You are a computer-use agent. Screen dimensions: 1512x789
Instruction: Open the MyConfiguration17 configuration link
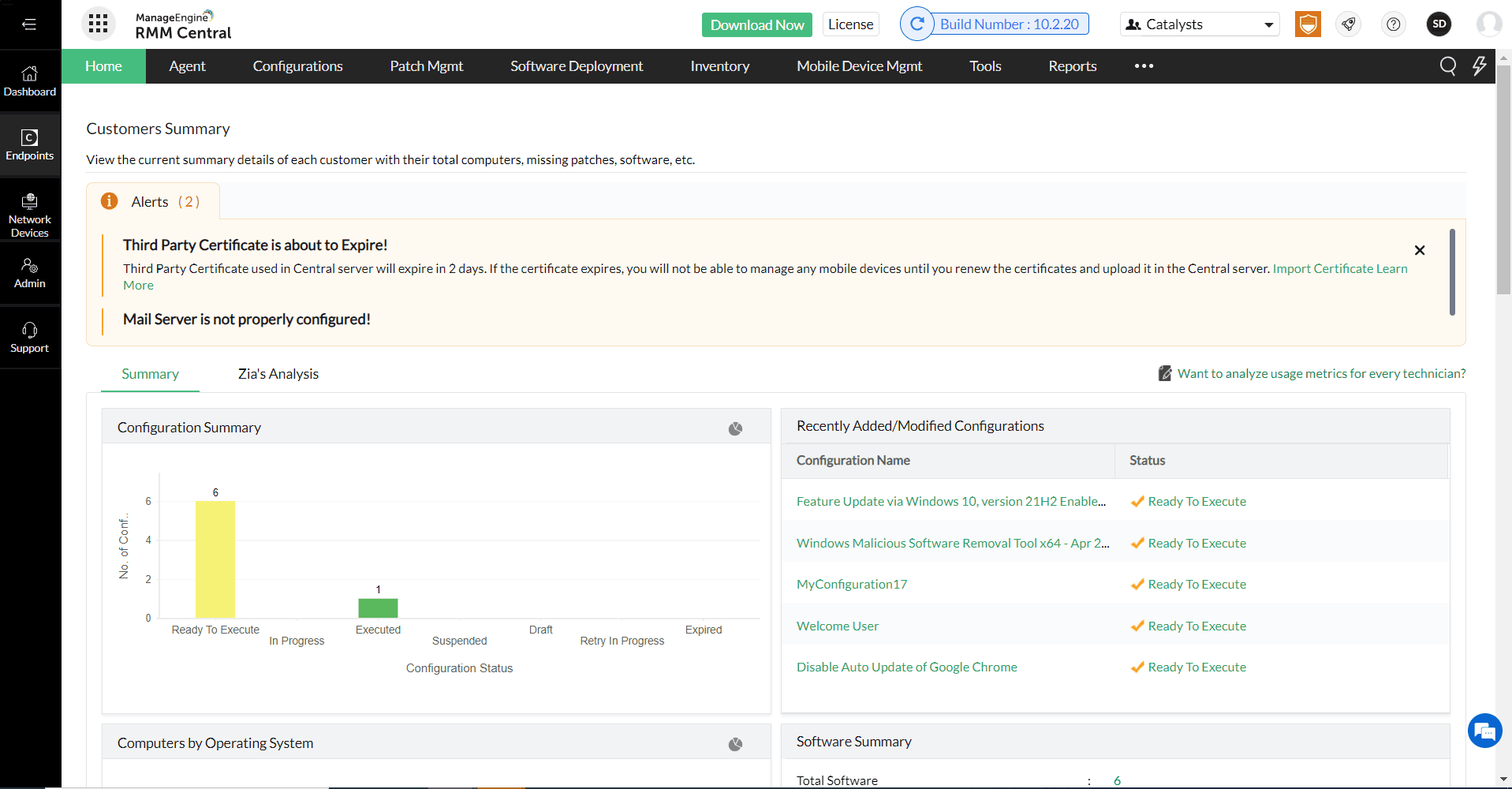pyautogui.click(x=851, y=584)
